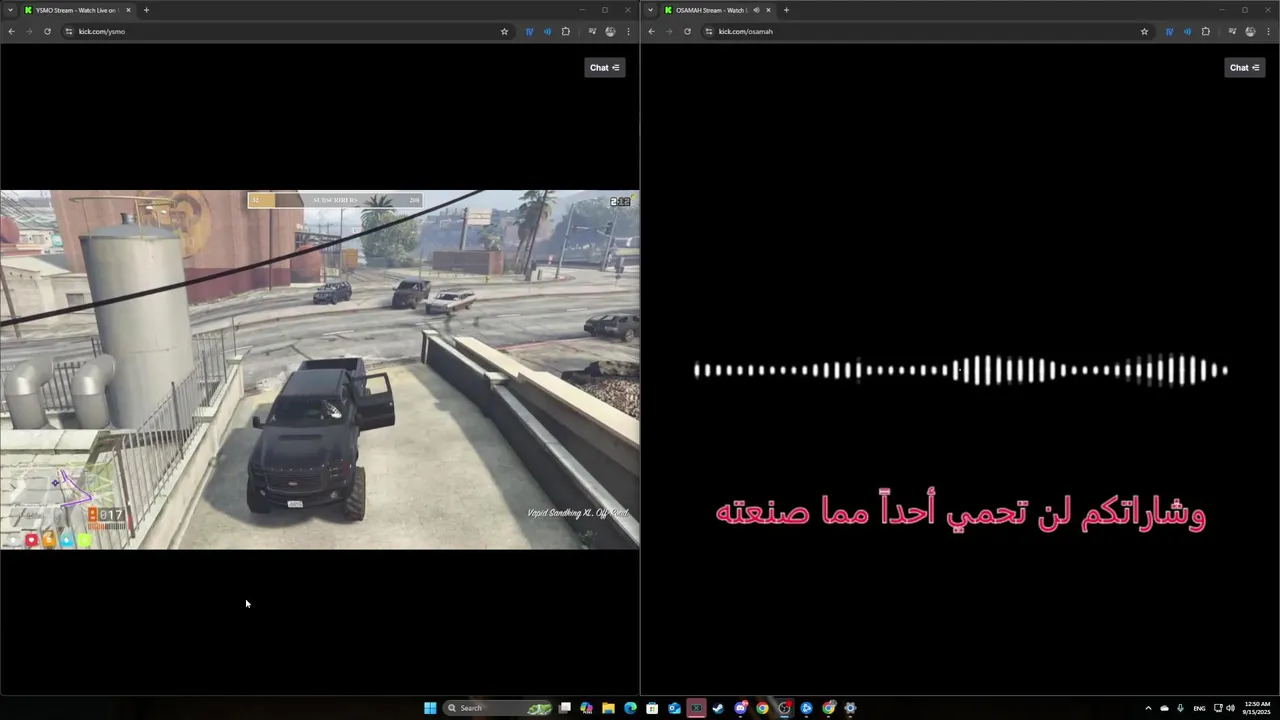Open the clock showing 12:50 AM
Screen dimensions: 1280x720
coord(1257,708)
